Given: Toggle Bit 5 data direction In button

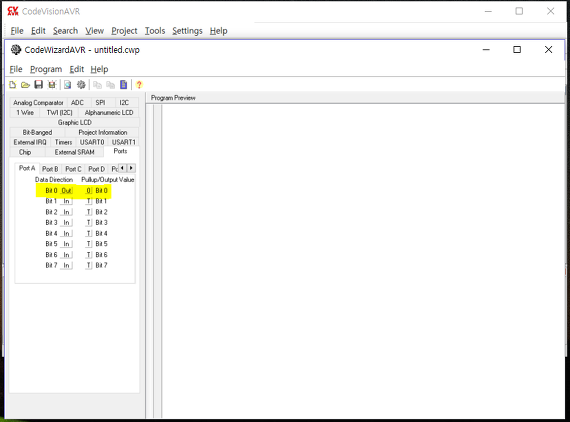Looking at the screenshot, I should [66, 244].
